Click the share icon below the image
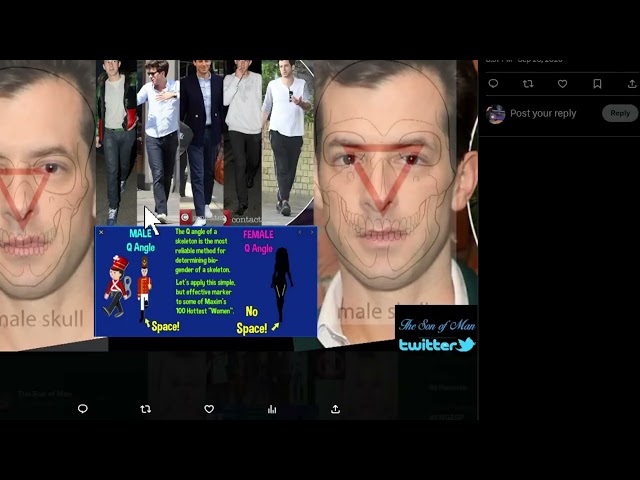 coord(335,409)
